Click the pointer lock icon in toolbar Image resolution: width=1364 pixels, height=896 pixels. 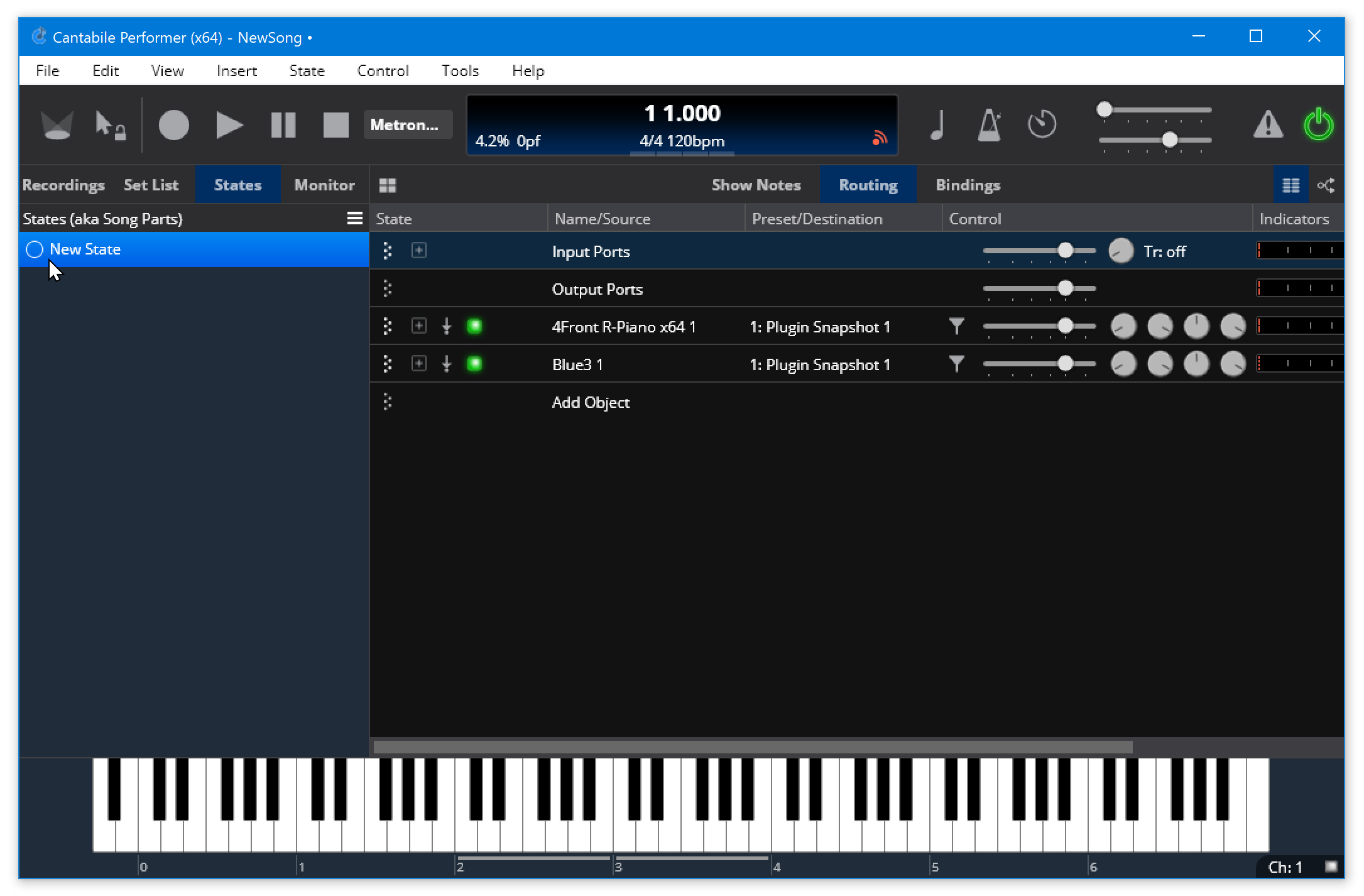coord(111,125)
